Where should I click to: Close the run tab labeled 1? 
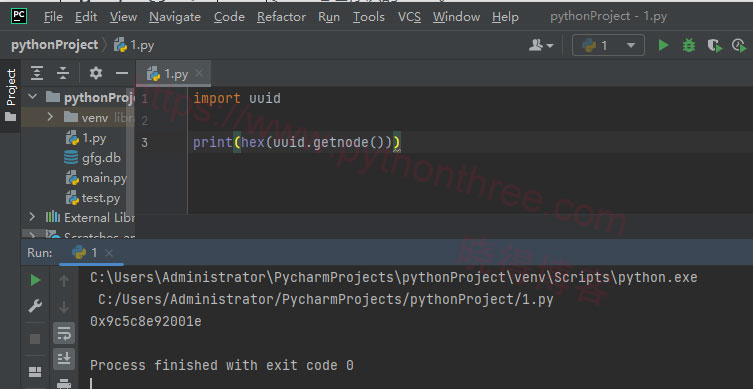(109, 253)
